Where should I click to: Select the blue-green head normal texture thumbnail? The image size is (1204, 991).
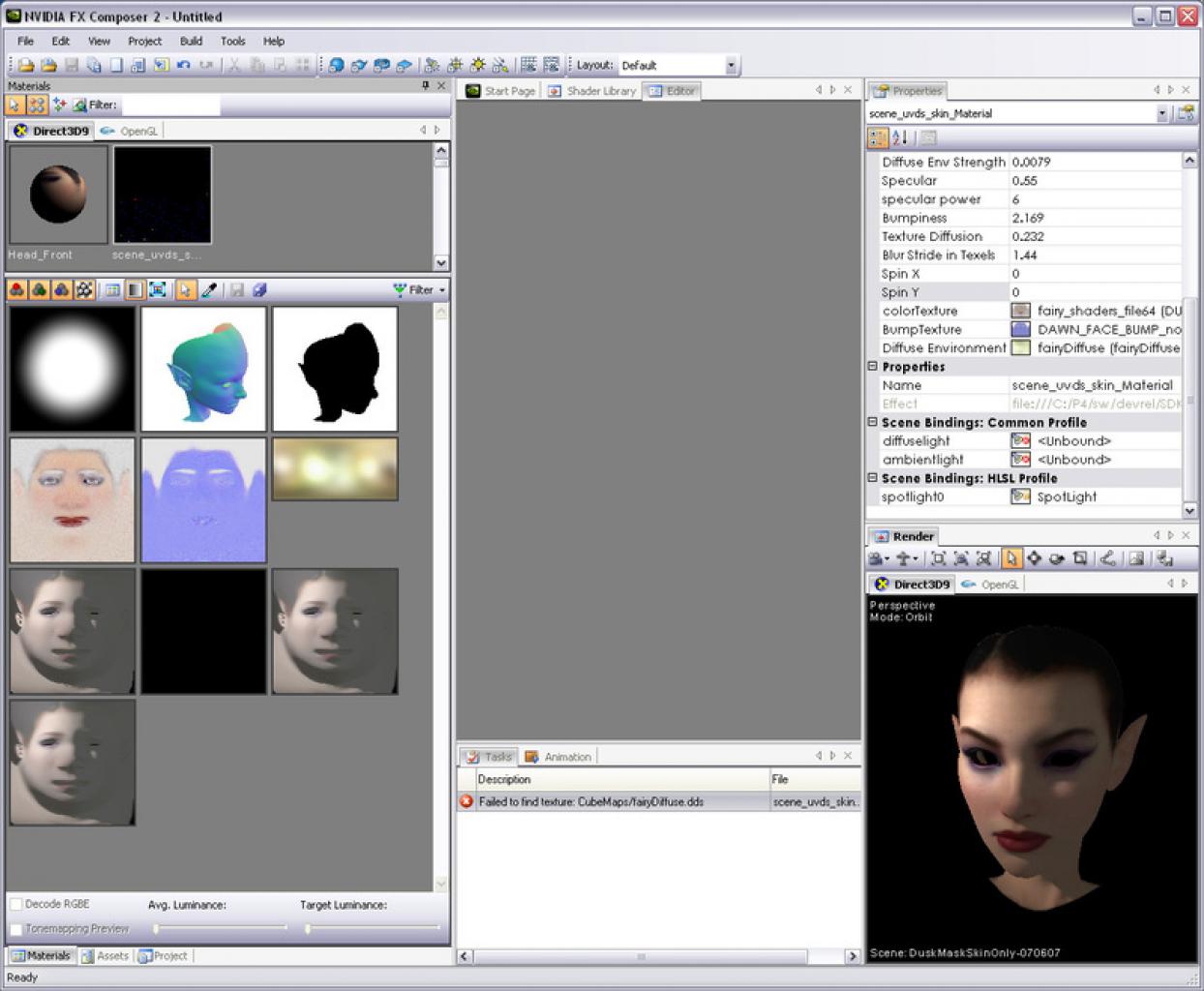[204, 369]
